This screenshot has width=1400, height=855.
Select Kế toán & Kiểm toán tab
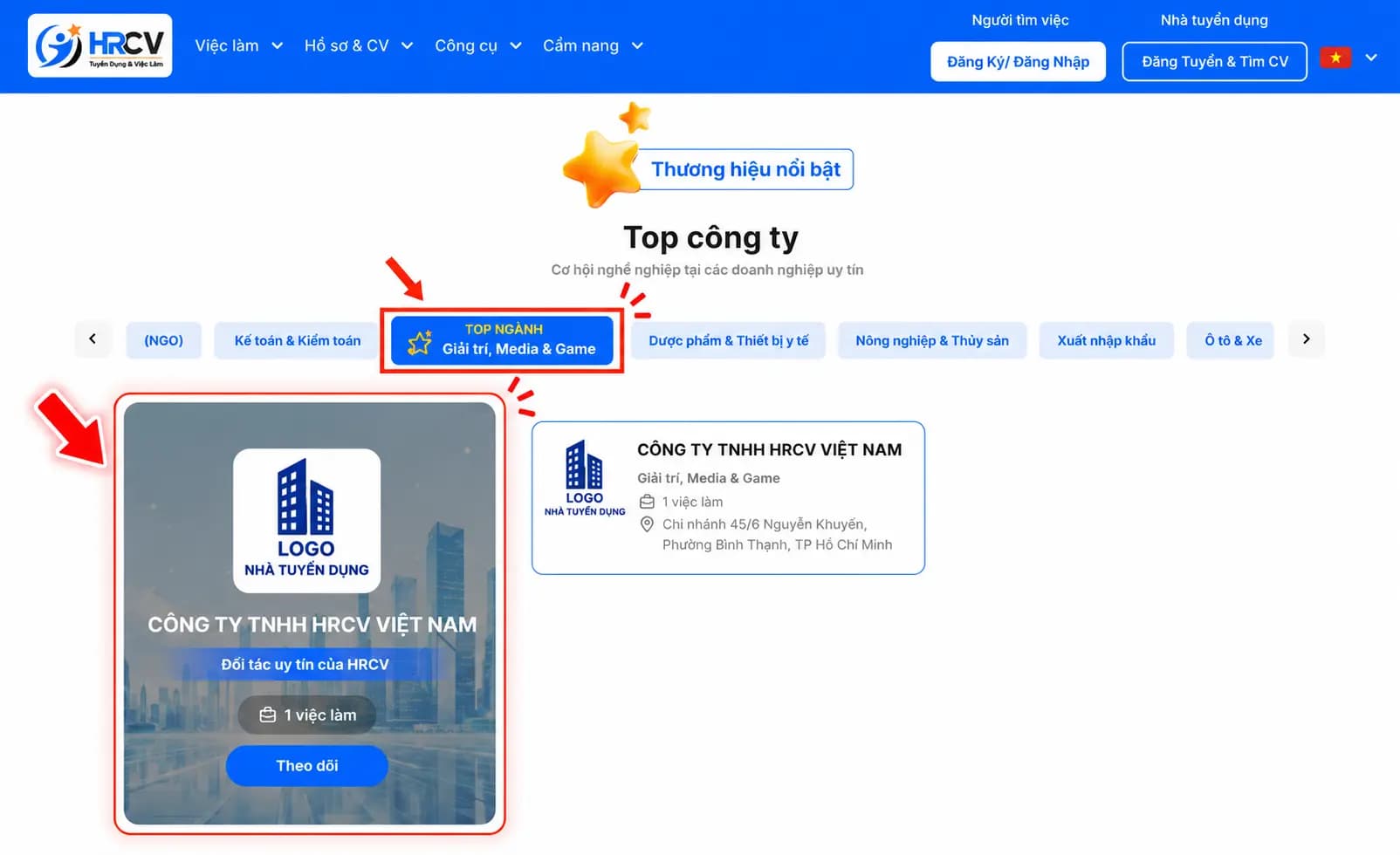(298, 340)
